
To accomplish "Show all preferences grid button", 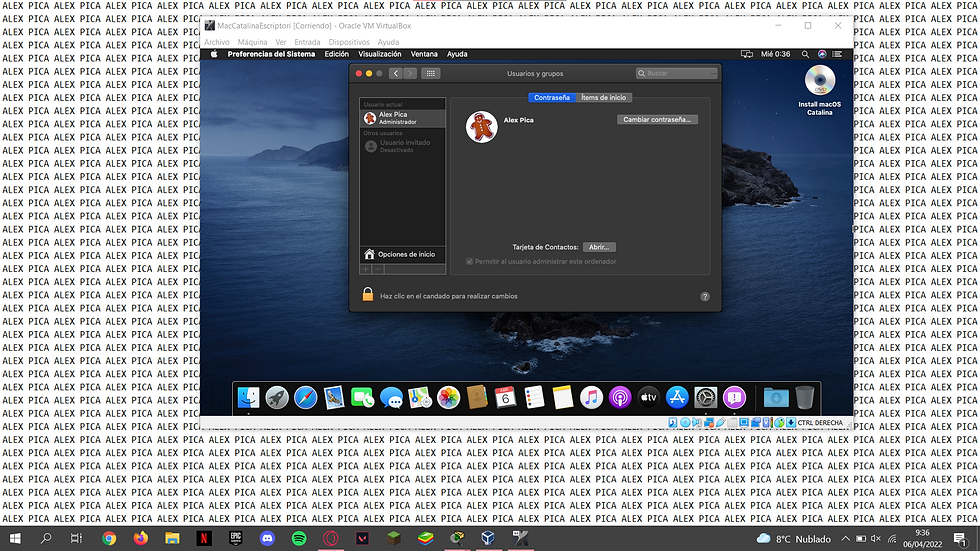I will coord(431,73).
